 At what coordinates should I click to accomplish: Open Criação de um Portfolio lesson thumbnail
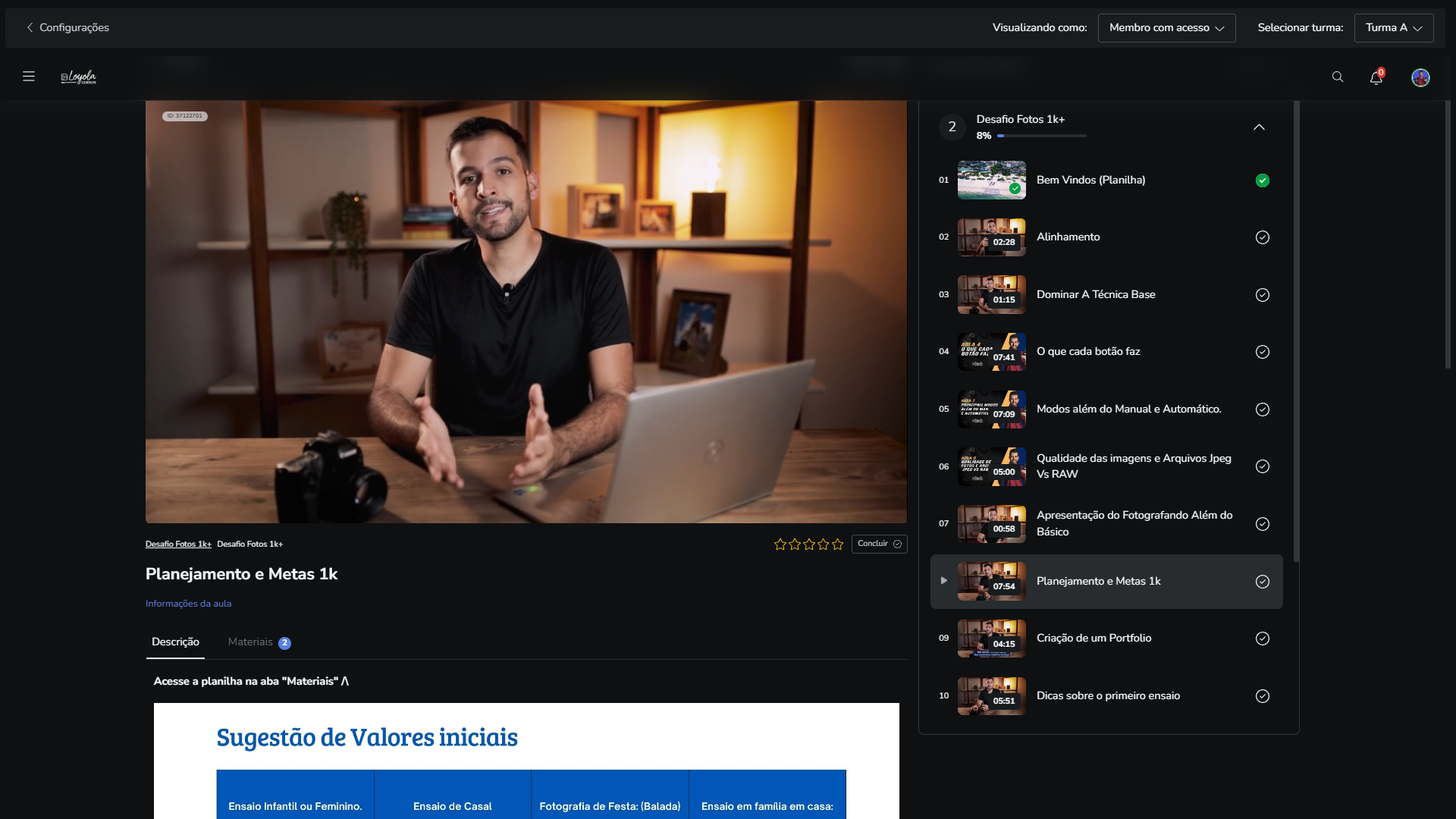tap(991, 639)
